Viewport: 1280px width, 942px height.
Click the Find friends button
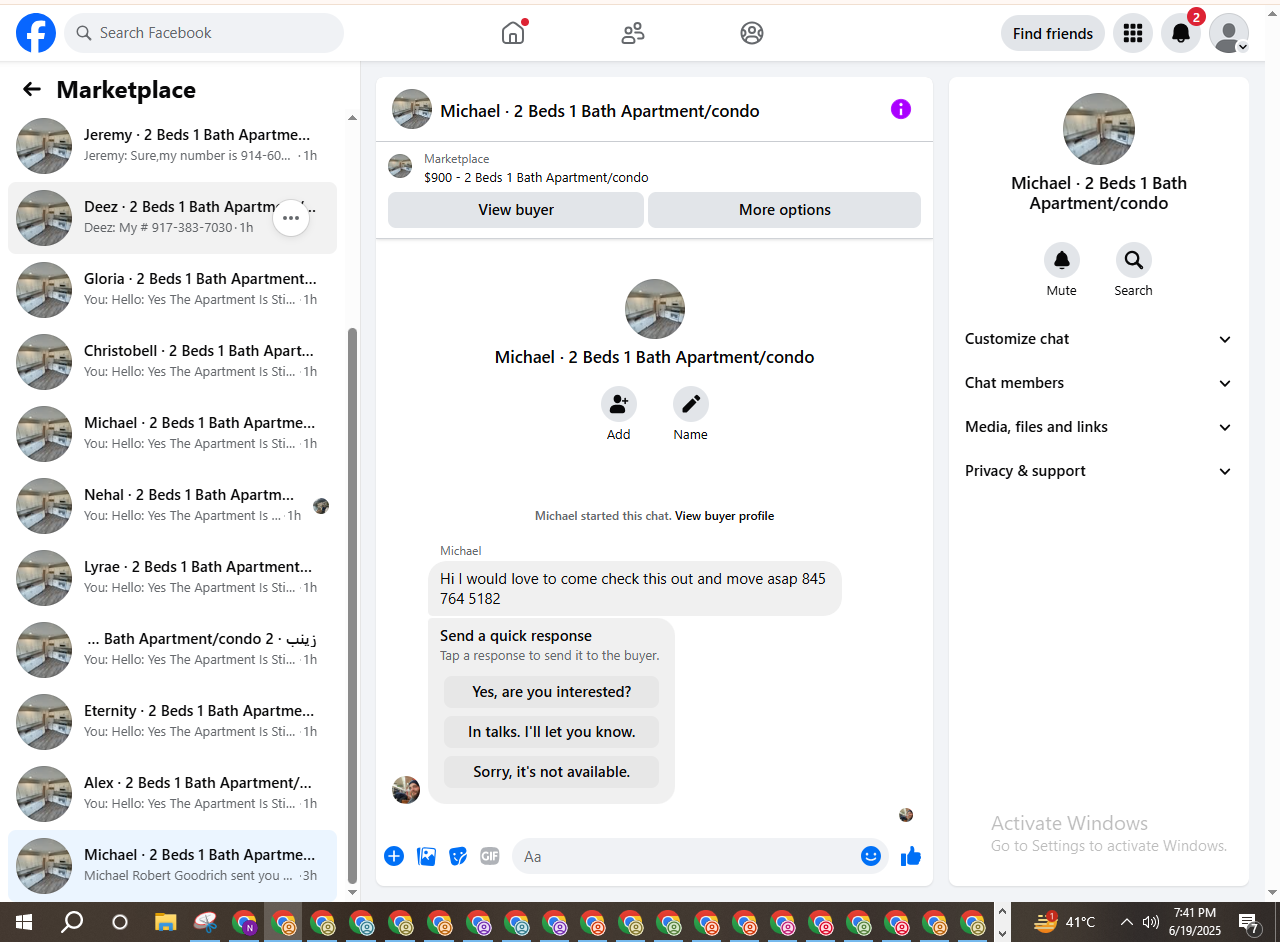[1053, 33]
